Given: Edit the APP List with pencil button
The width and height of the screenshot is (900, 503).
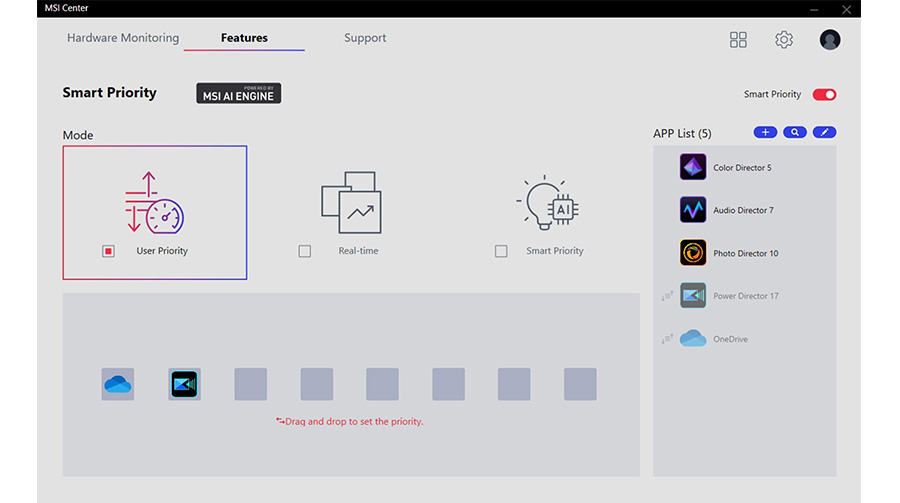Looking at the screenshot, I should (x=824, y=133).
